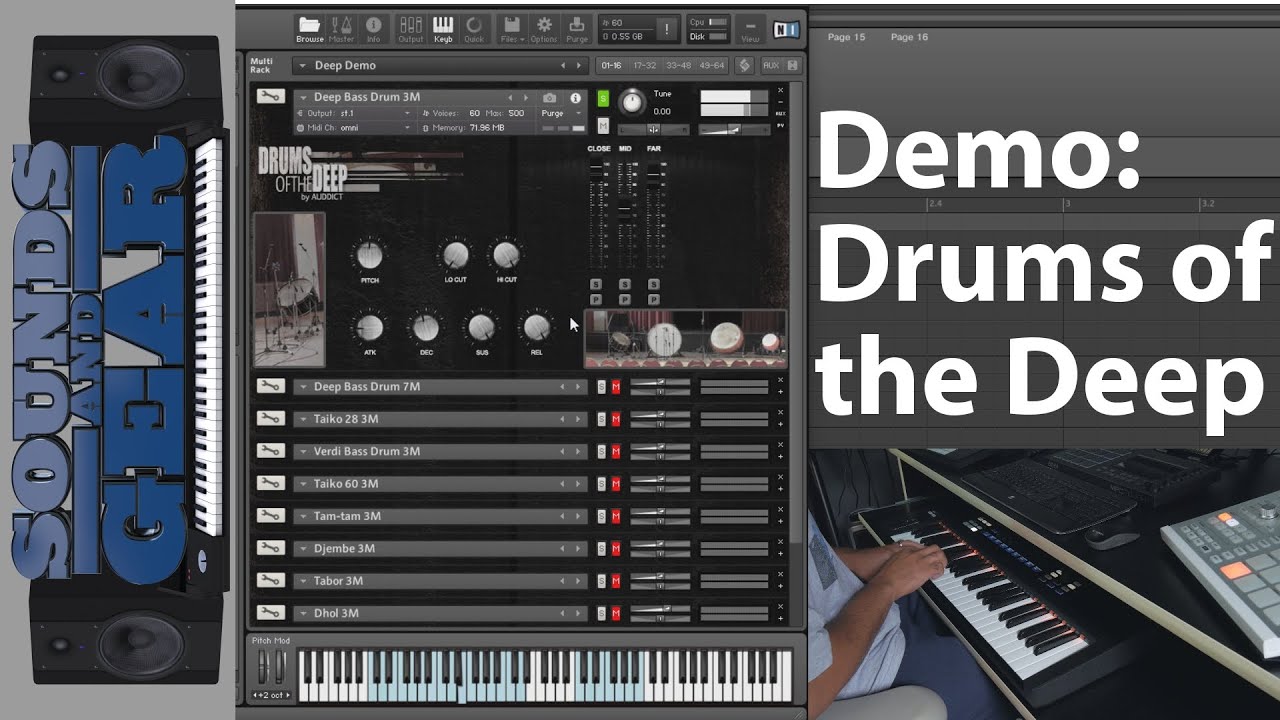Take a snapshot with the camera icon
Viewport: 1280px width, 720px height.
coord(549,98)
